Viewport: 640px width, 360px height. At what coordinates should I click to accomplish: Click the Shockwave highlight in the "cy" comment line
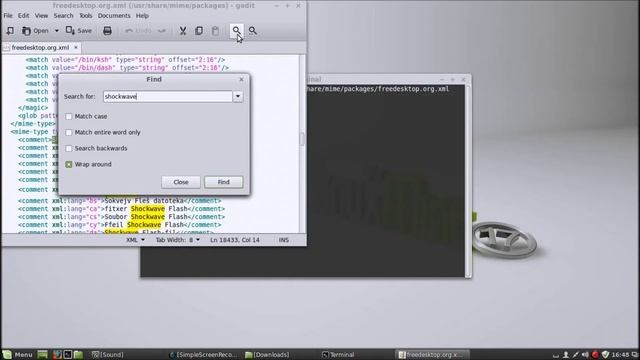coord(144,225)
